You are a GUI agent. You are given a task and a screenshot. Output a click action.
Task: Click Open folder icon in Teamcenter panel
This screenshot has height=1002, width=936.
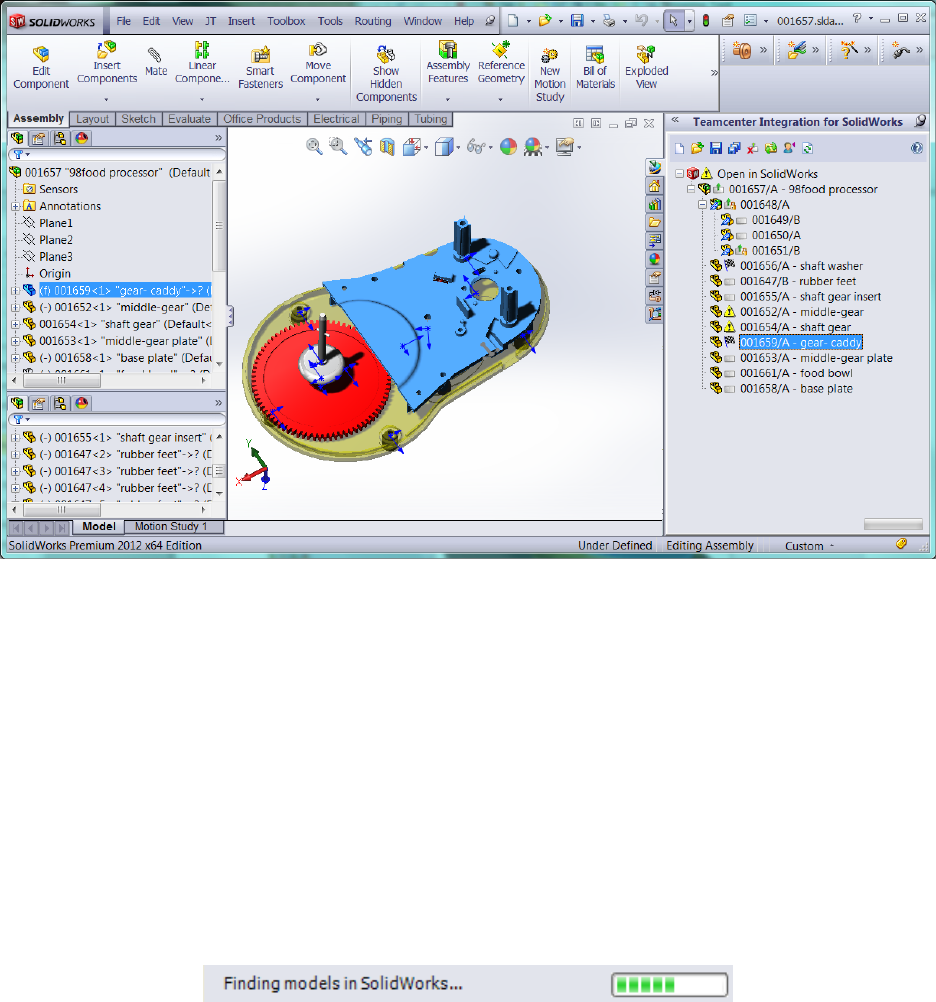coord(697,148)
